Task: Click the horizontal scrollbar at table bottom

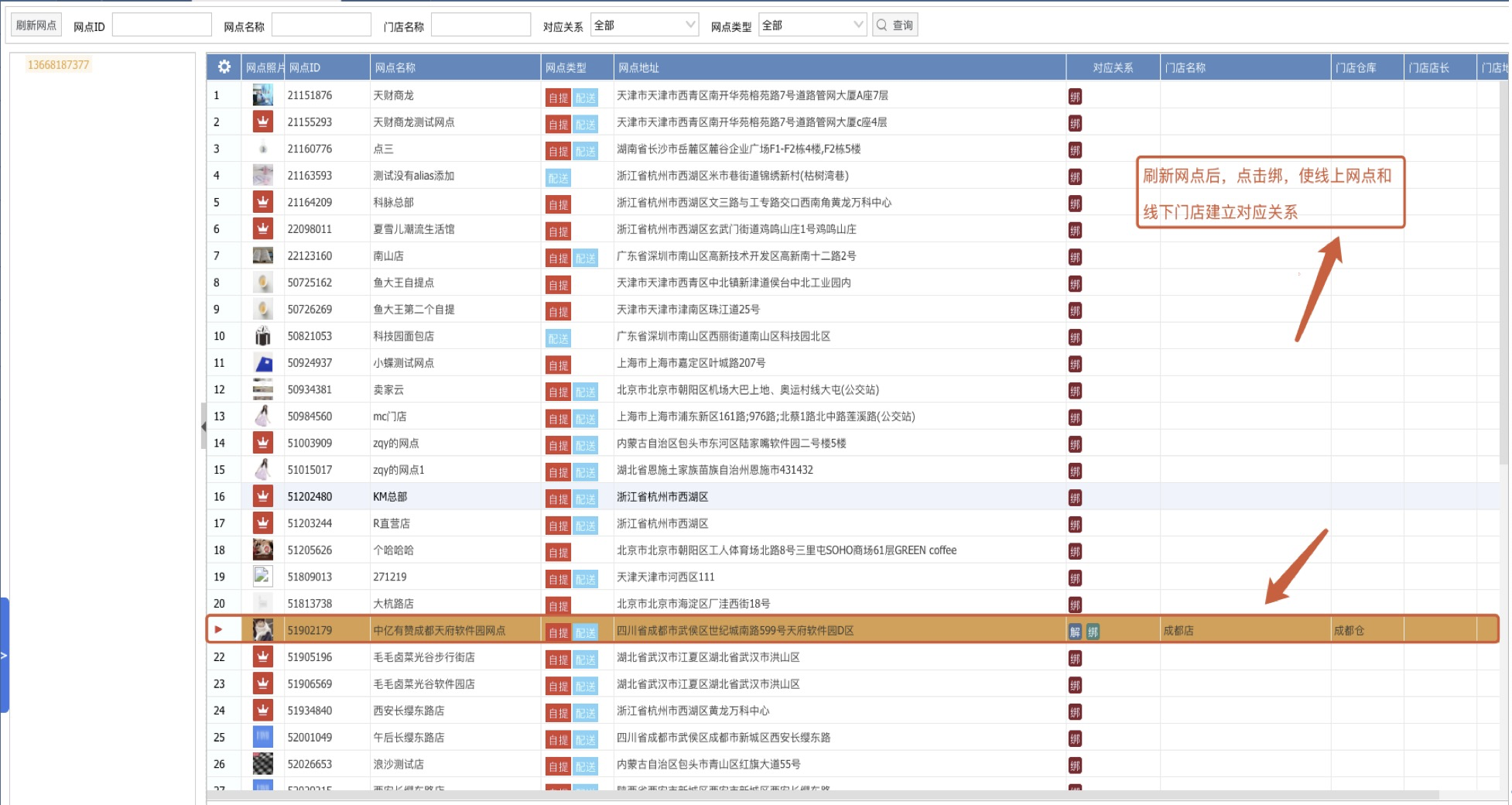Action: click(823, 795)
